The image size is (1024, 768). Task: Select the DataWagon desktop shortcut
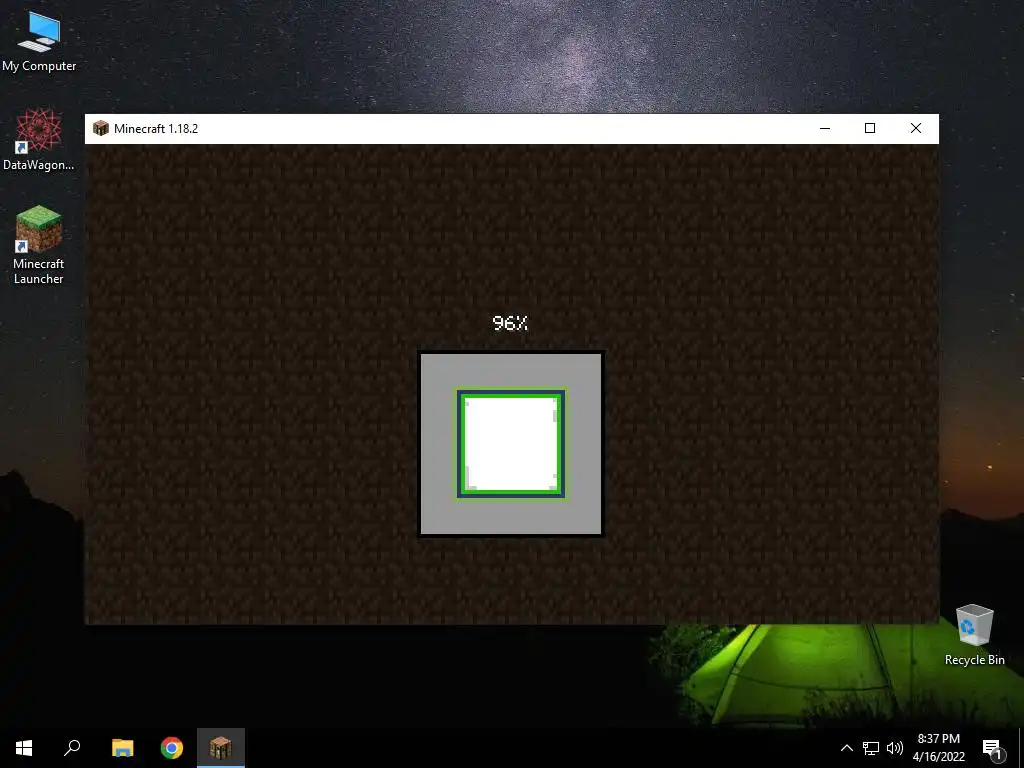click(x=39, y=140)
